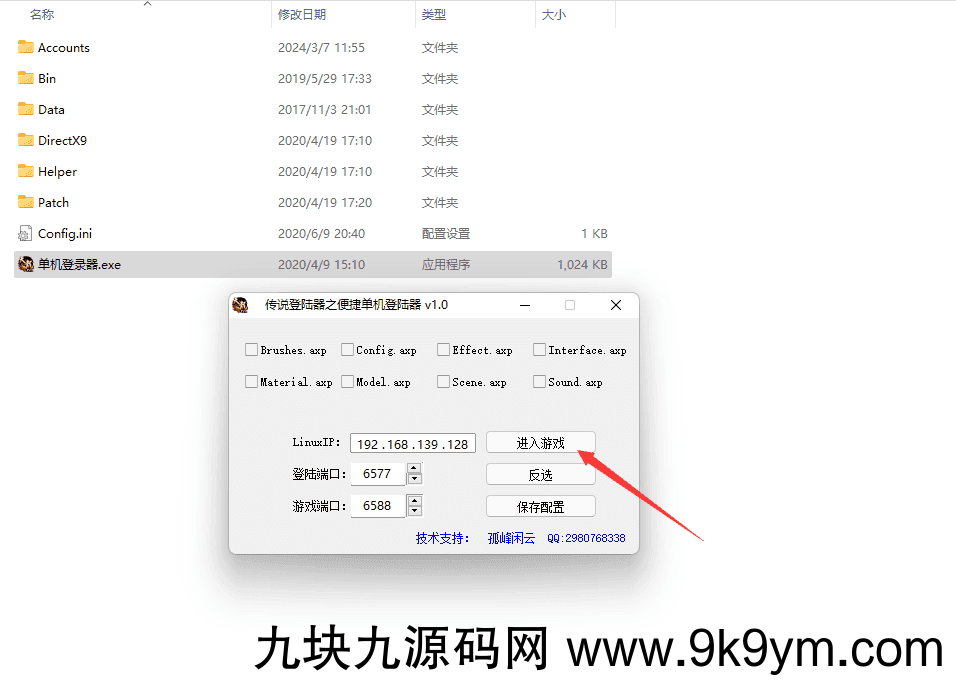Image resolution: width=956 pixels, height=686 pixels.
Task: Select the Config.ini file icon
Action: (26, 233)
